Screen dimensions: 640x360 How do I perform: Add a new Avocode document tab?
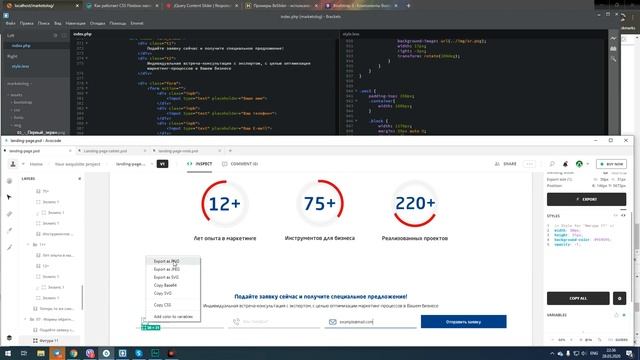[230, 151]
